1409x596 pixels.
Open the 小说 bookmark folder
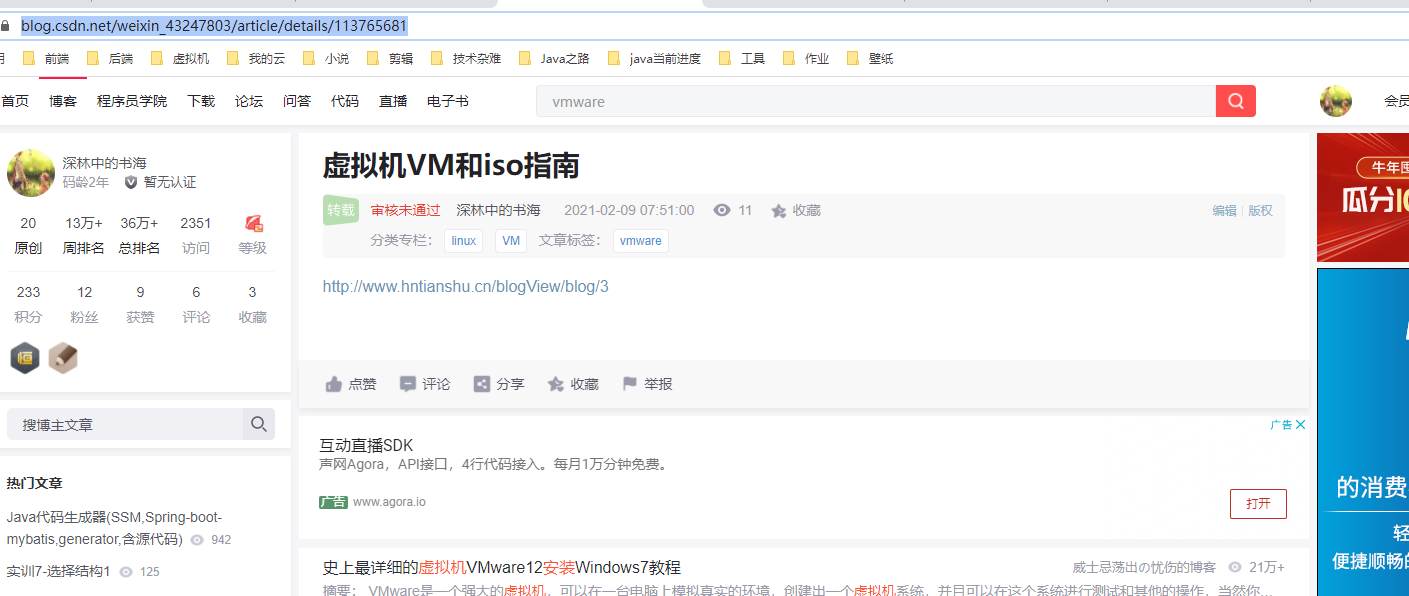tap(326, 59)
